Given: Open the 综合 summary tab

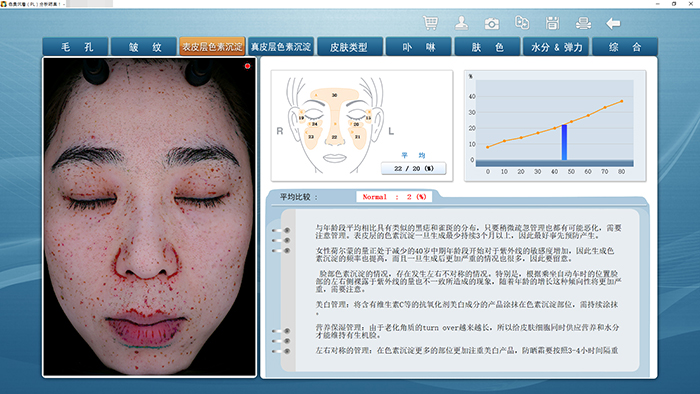Looking at the screenshot, I should pos(625,47).
